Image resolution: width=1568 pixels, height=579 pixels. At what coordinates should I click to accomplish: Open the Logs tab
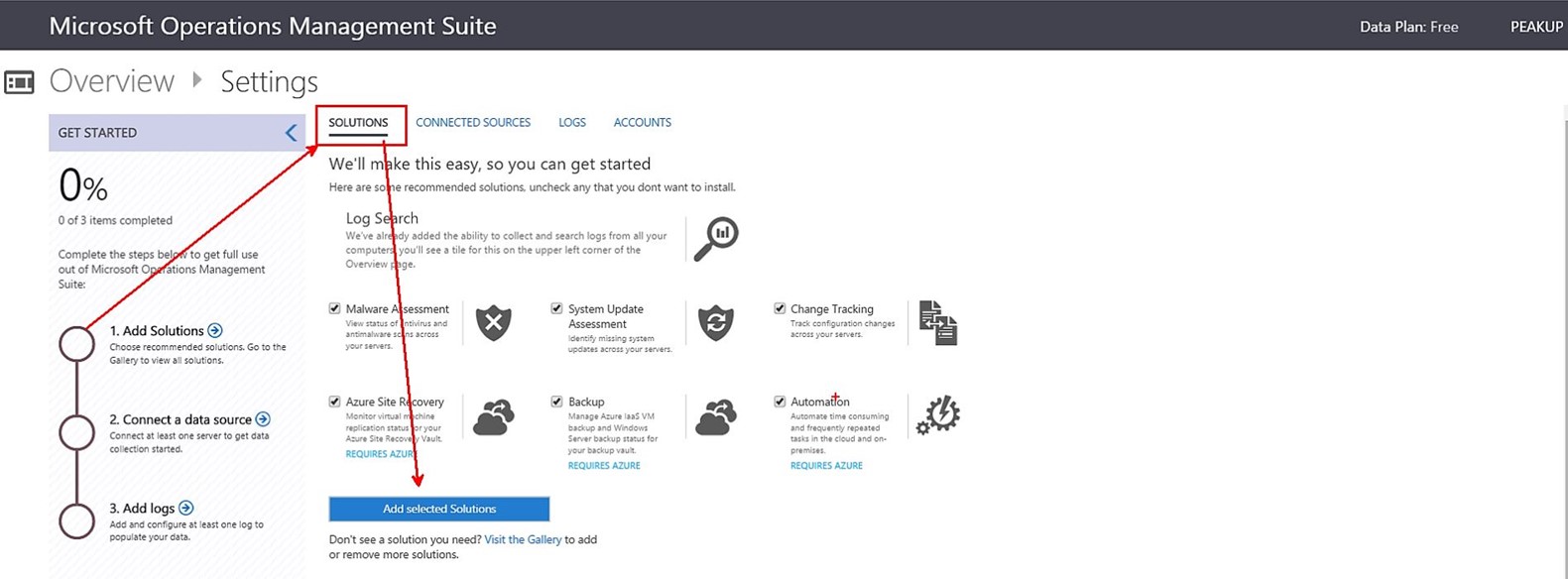point(571,123)
